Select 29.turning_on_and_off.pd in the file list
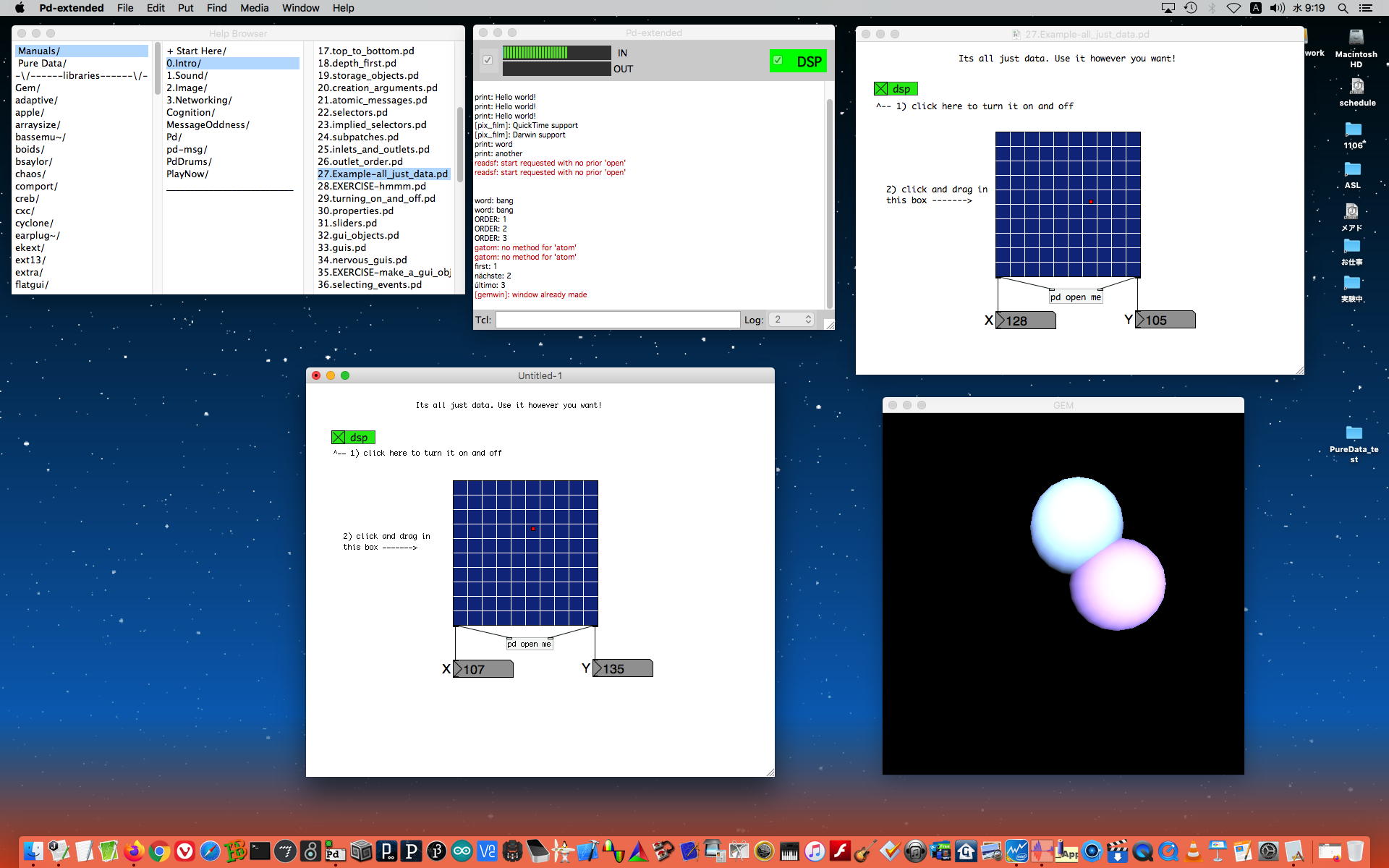 (376, 198)
